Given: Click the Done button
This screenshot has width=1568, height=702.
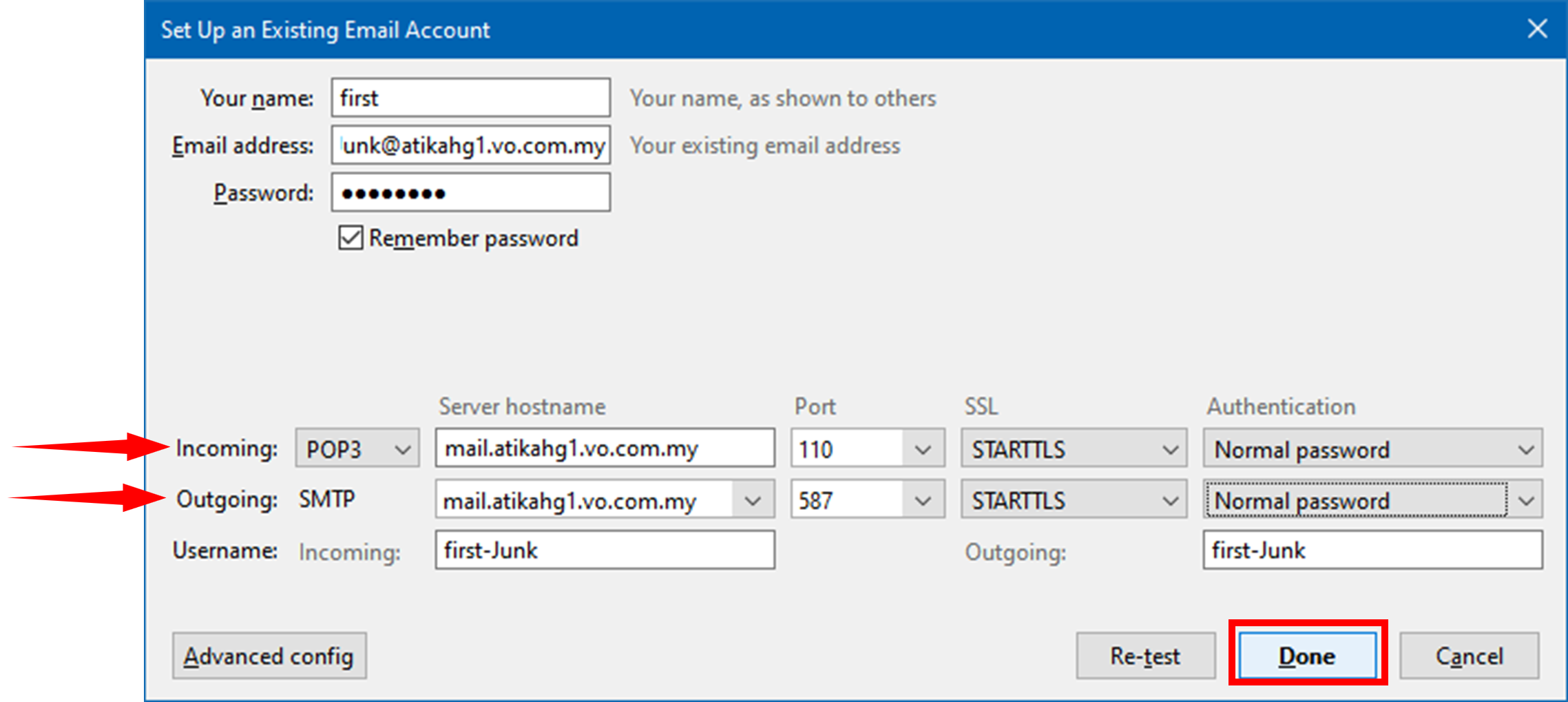Looking at the screenshot, I should (x=1307, y=655).
